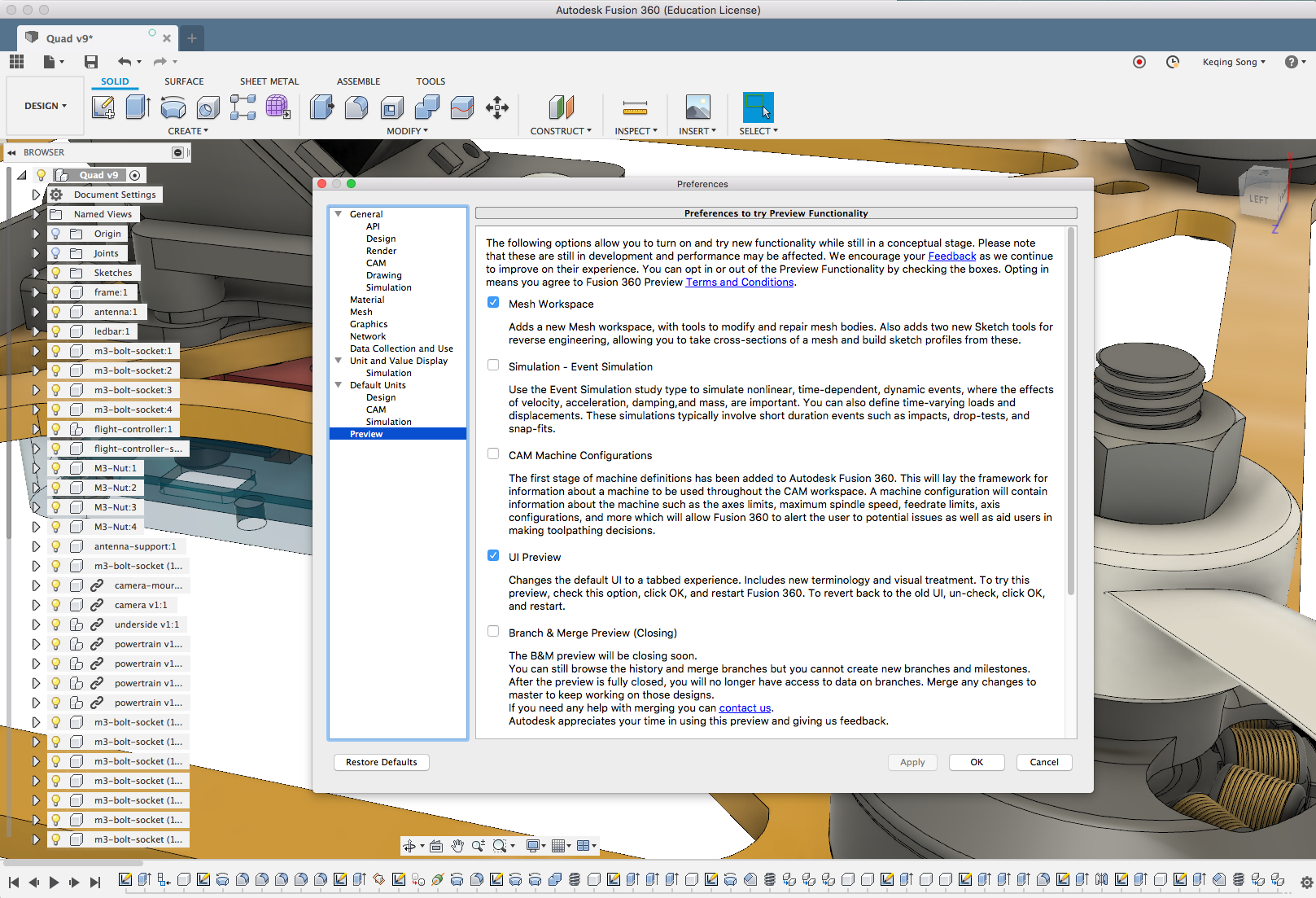Image resolution: width=1316 pixels, height=898 pixels.
Task: Enable Simulation - Event Simulation checkbox
Action: pos(493,366)
